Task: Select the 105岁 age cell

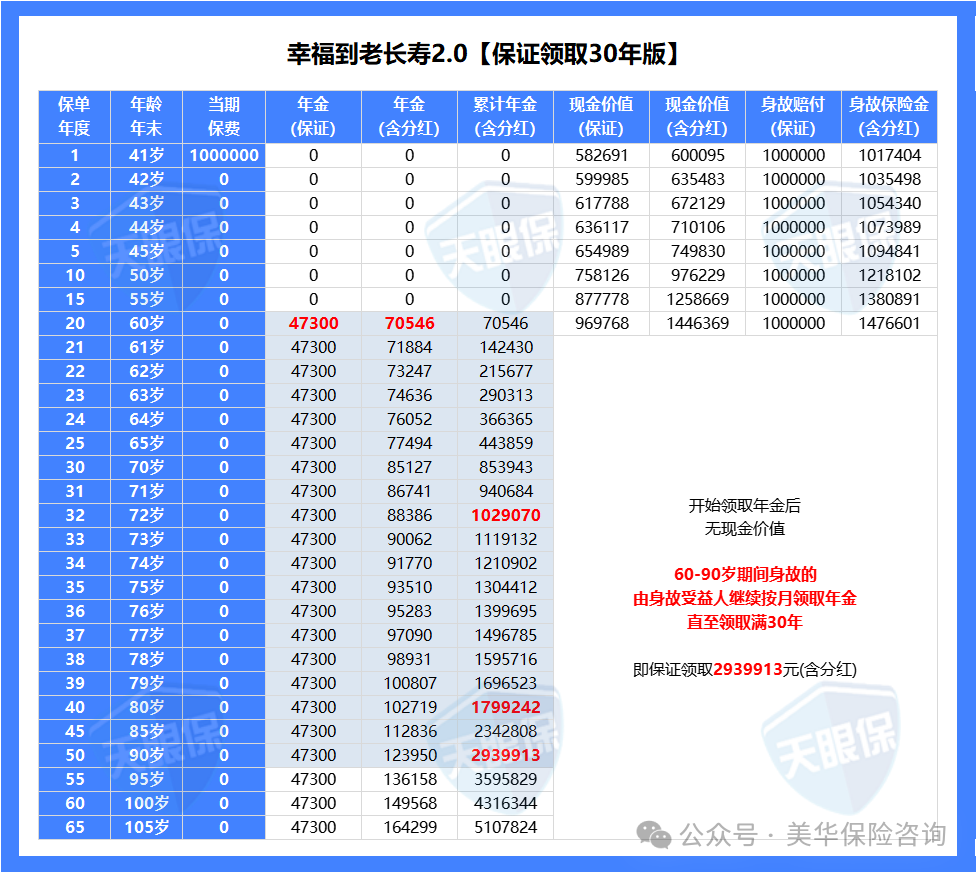Action: pos(146,827)
